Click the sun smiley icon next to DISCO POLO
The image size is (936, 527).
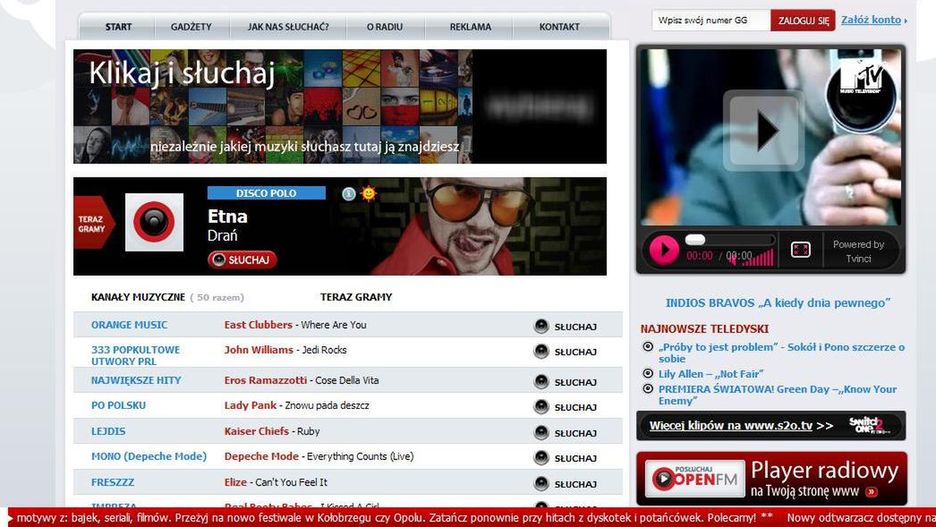pyautogui.click(x=368, y=193)
